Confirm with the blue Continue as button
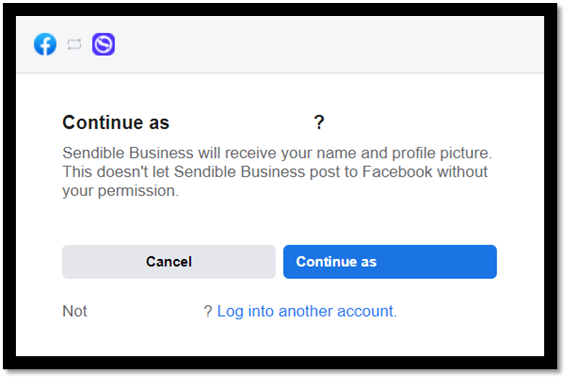The width and height of the screenshot is (566, 378). tap(390, 262)
